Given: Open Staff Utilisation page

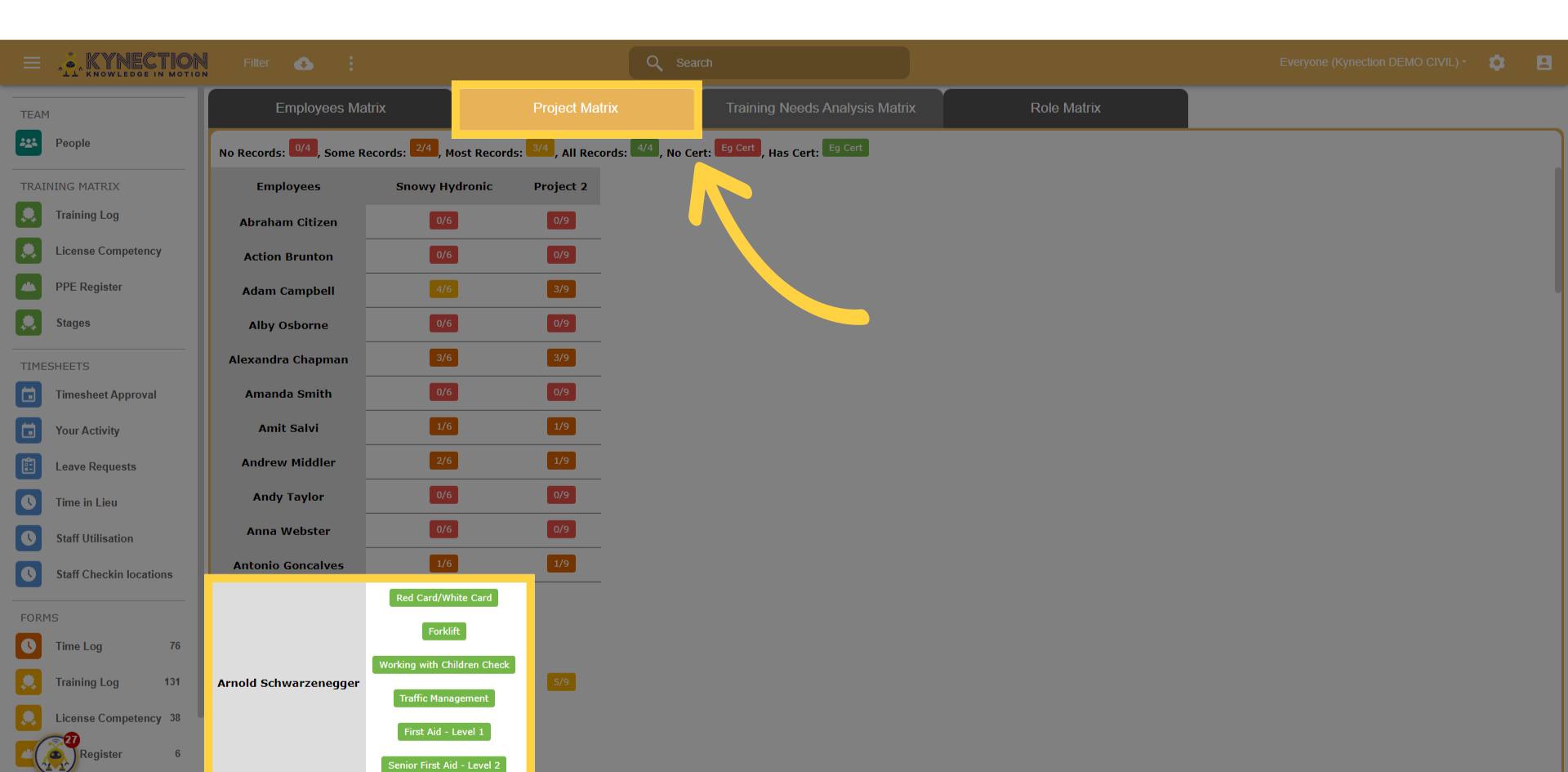Looking at the screenshot, I should pyautogui.click(x=95, y=538).
